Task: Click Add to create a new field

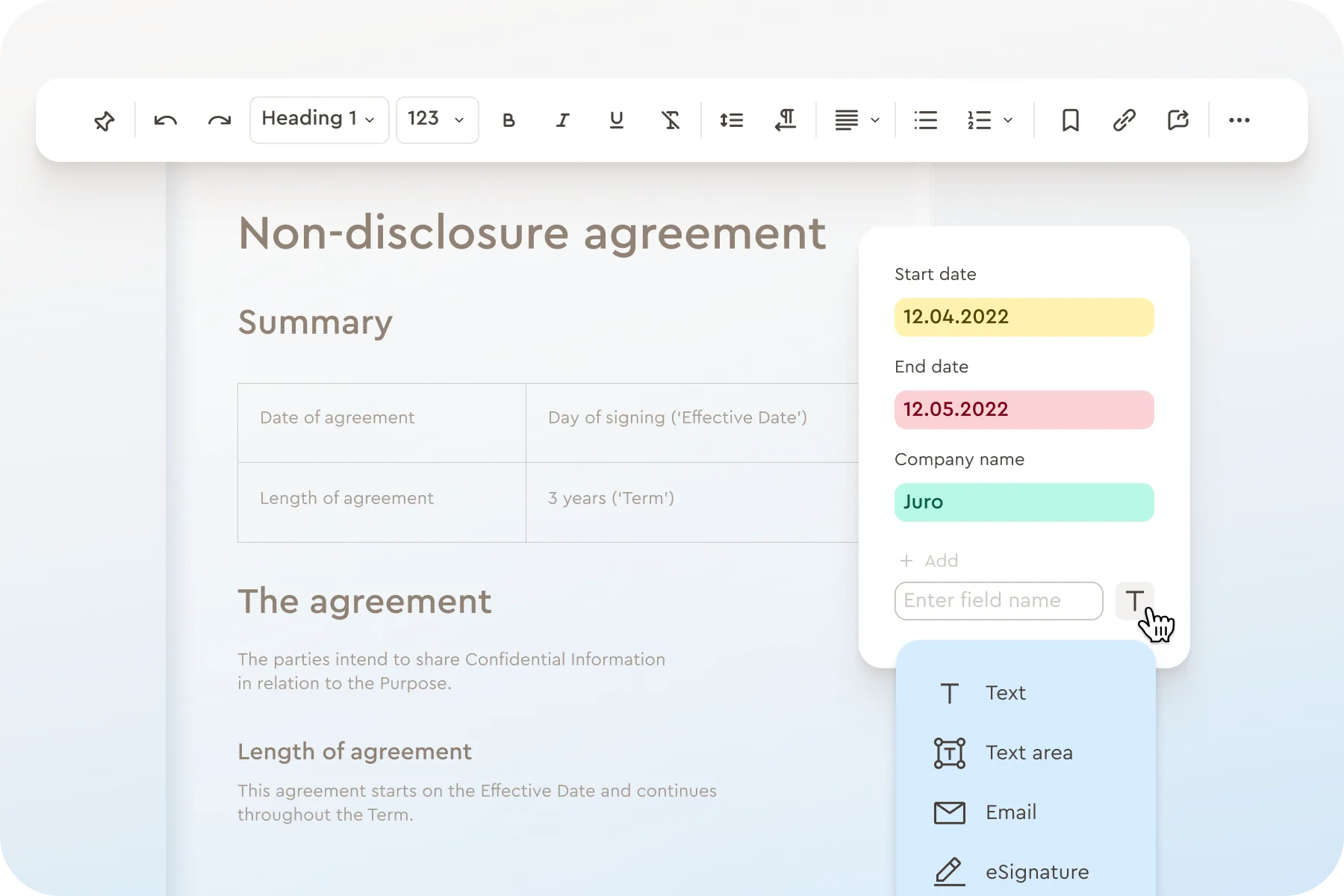Action: pos(928,561)
